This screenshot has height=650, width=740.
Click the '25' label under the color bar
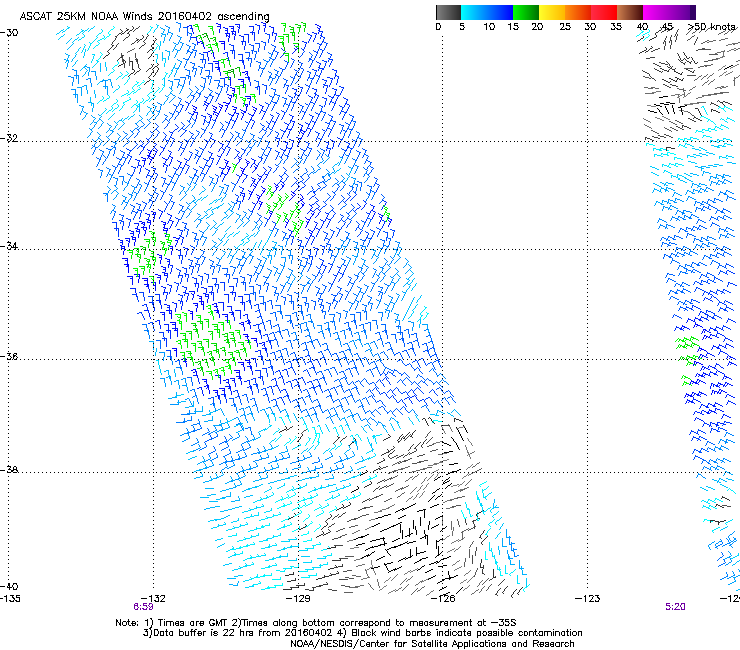pos(565,27)
